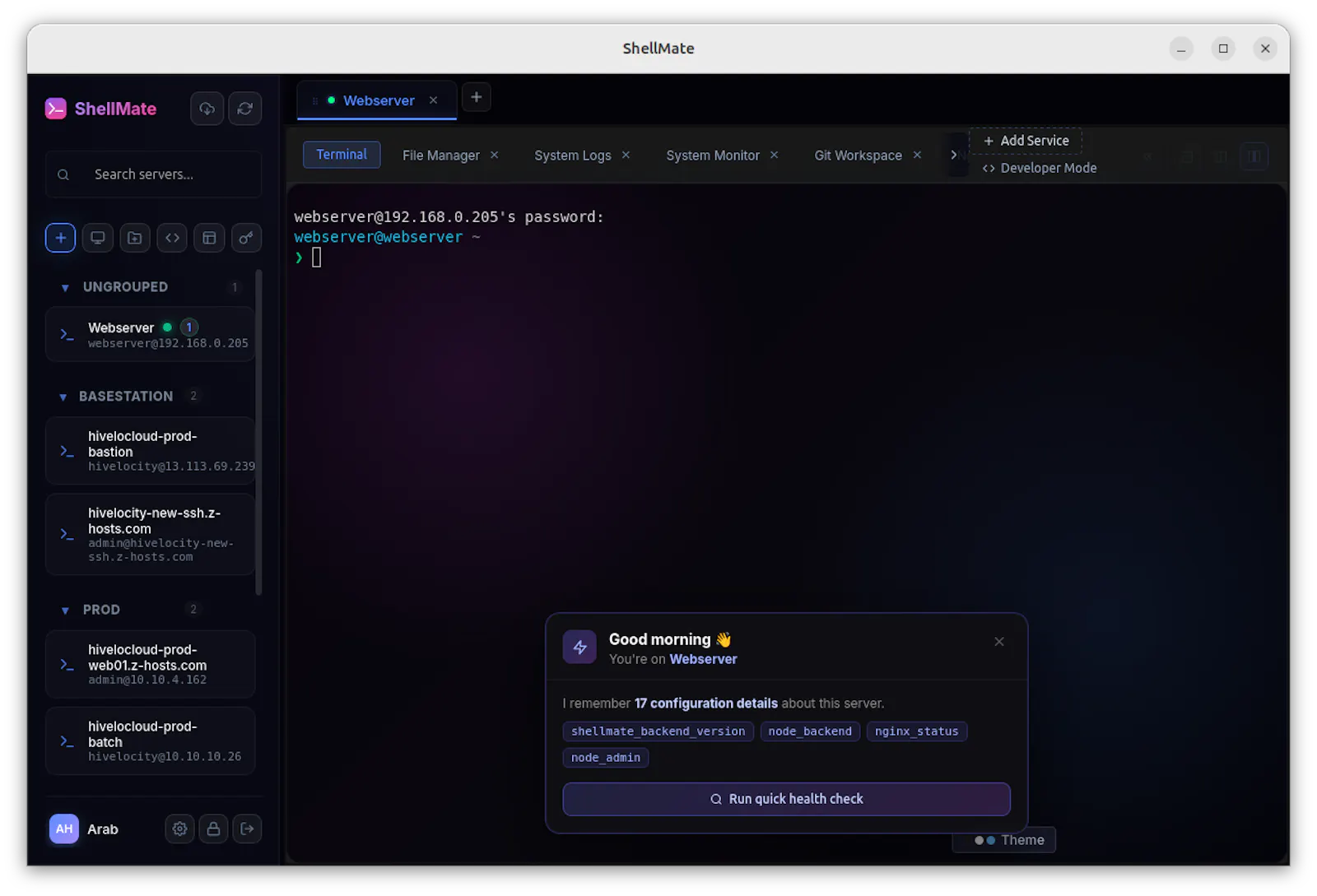The image size is (1317, 896).
Task: Collapse the PROD server group
Action: [65, 610]
